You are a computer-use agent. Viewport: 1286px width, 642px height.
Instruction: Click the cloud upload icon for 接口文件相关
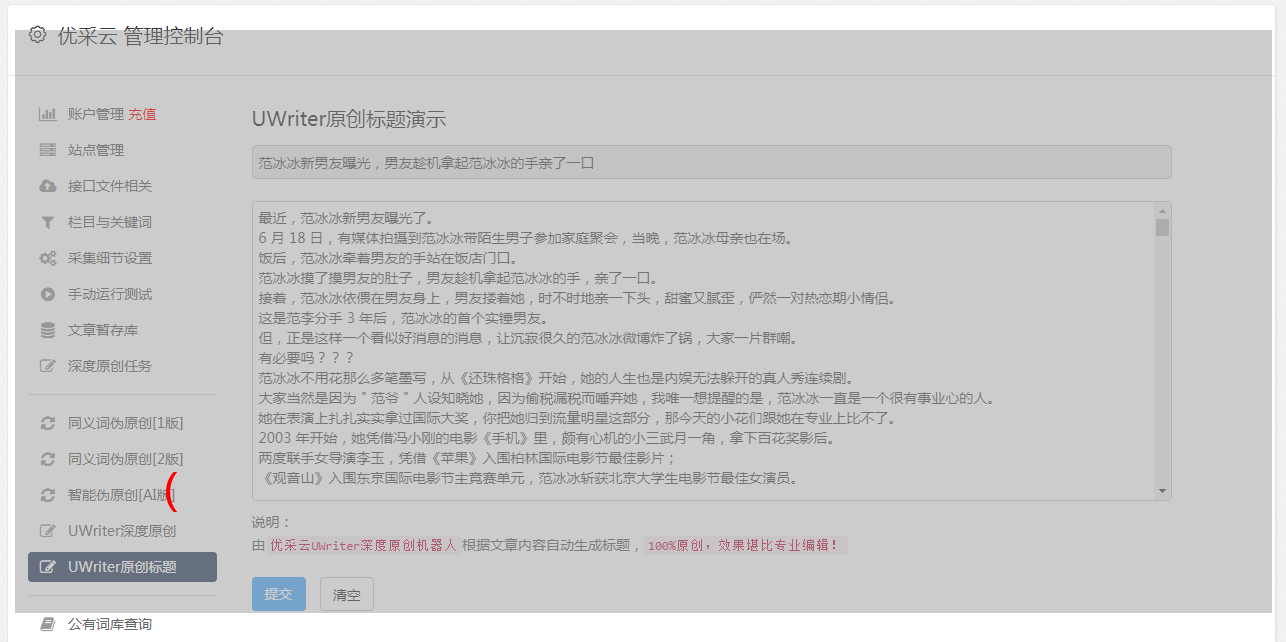coord(47,186)
